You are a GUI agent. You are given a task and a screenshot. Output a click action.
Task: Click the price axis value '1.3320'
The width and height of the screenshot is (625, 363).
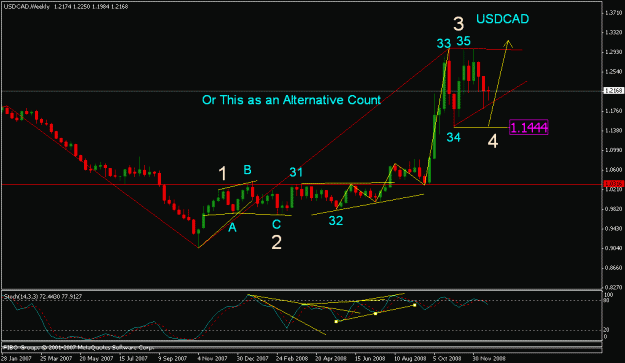(614, 32)
